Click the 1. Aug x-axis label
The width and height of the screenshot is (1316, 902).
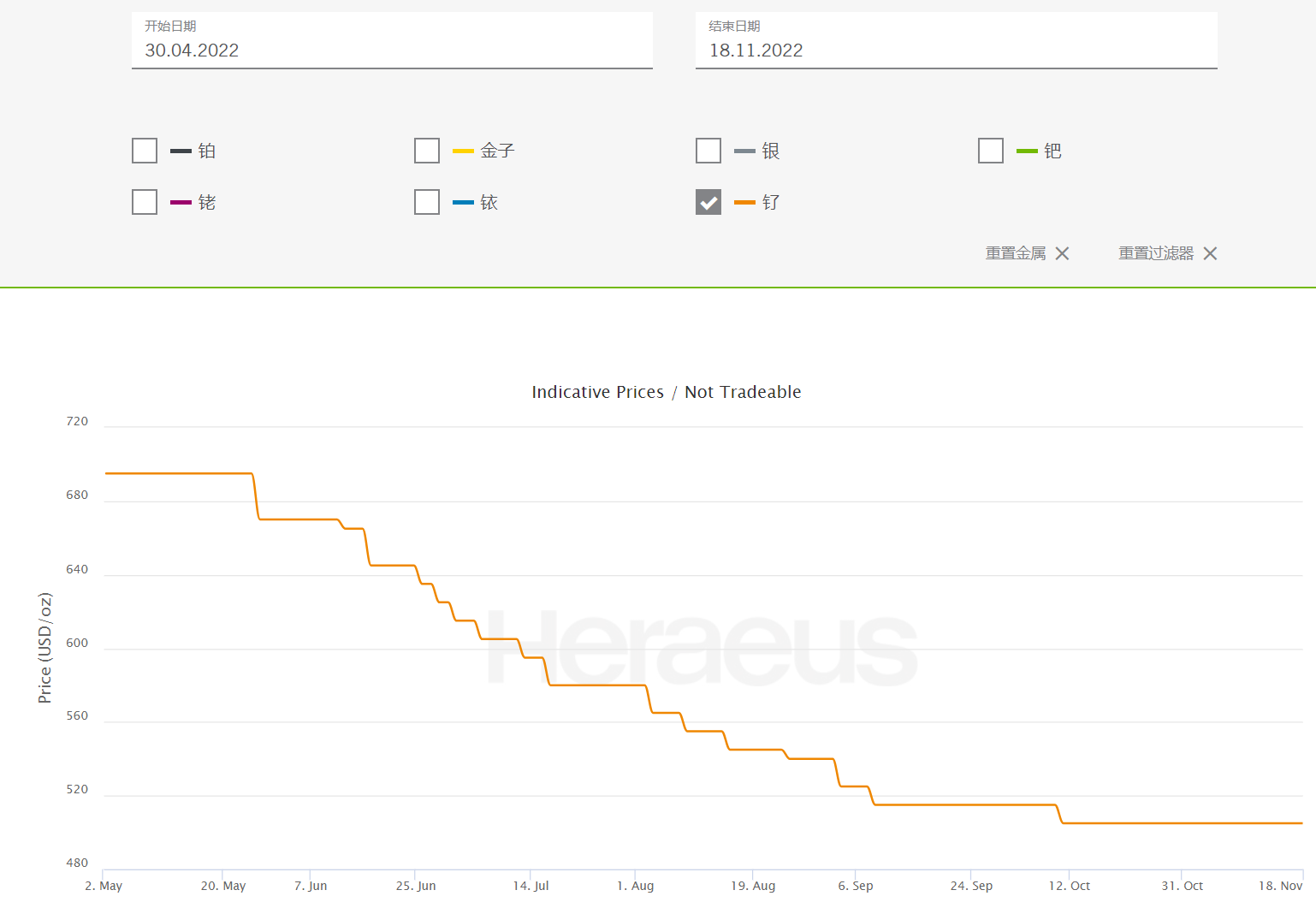click(635, 886)
